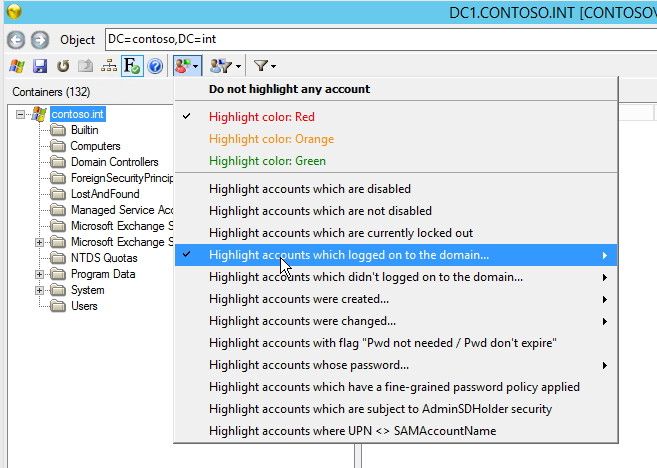Select the LostAndFound container

[105, 194]
